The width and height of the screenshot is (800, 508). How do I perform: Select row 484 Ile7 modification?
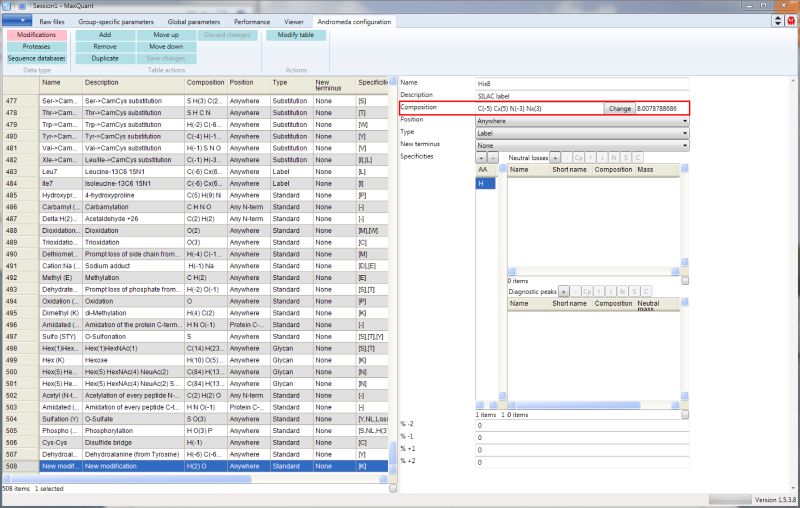point(195,184)
